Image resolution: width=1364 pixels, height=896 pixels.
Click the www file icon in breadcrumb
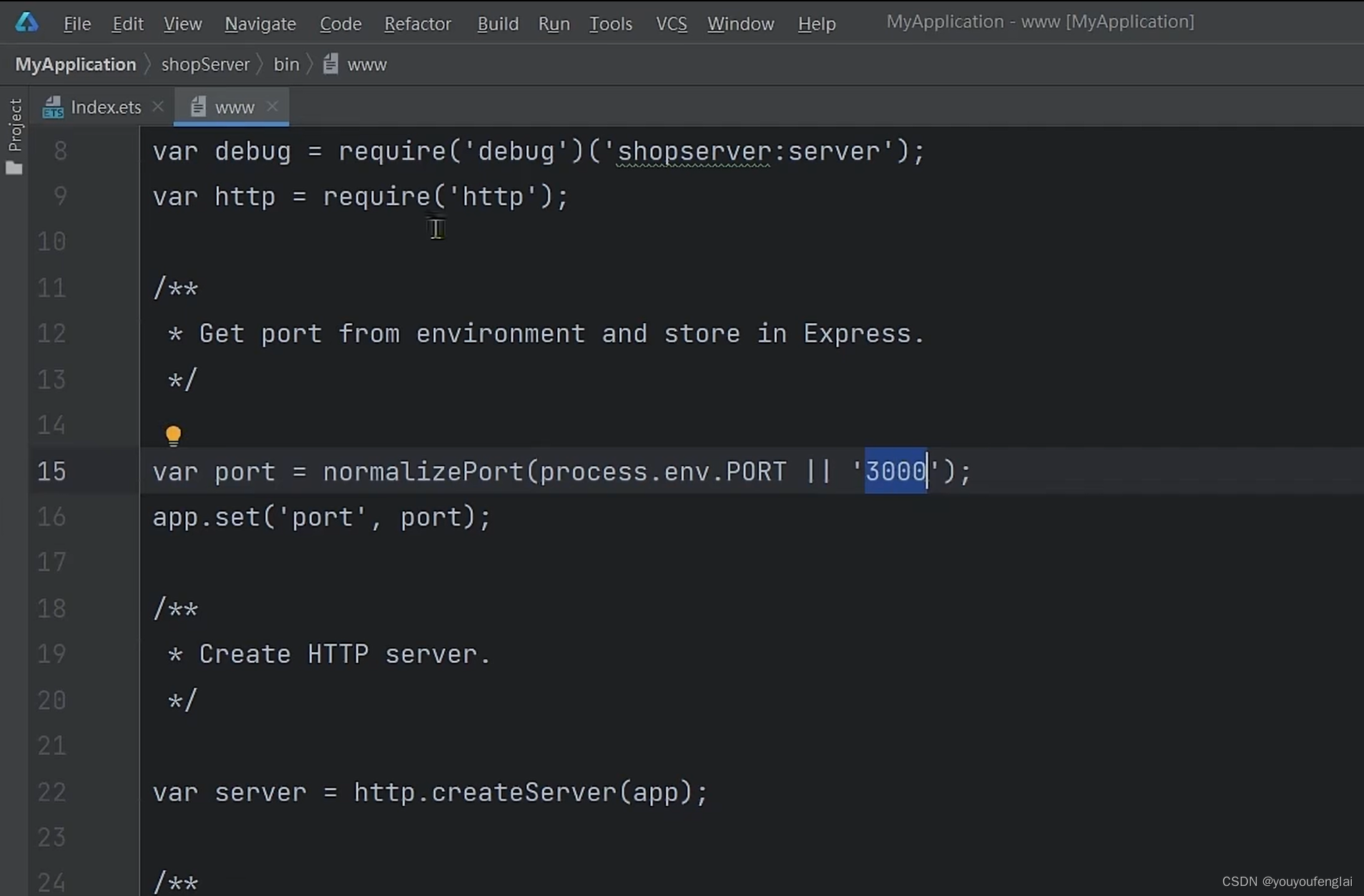click(x=330, y=64)
